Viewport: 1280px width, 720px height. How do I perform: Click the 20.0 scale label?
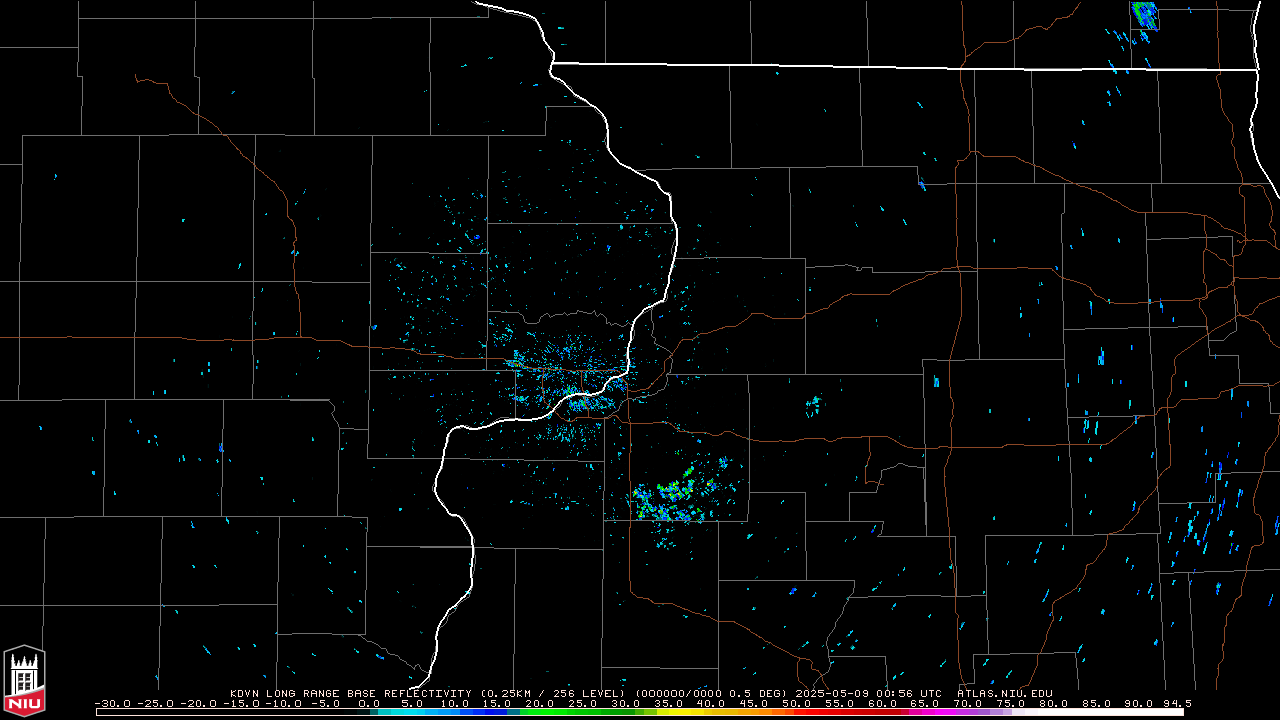click(539, 703)
